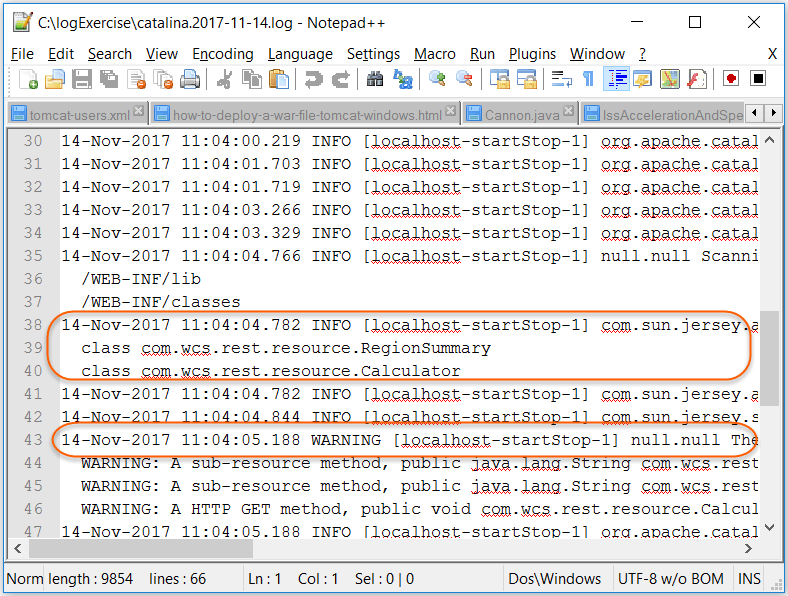Open the Macro menu

435,54
